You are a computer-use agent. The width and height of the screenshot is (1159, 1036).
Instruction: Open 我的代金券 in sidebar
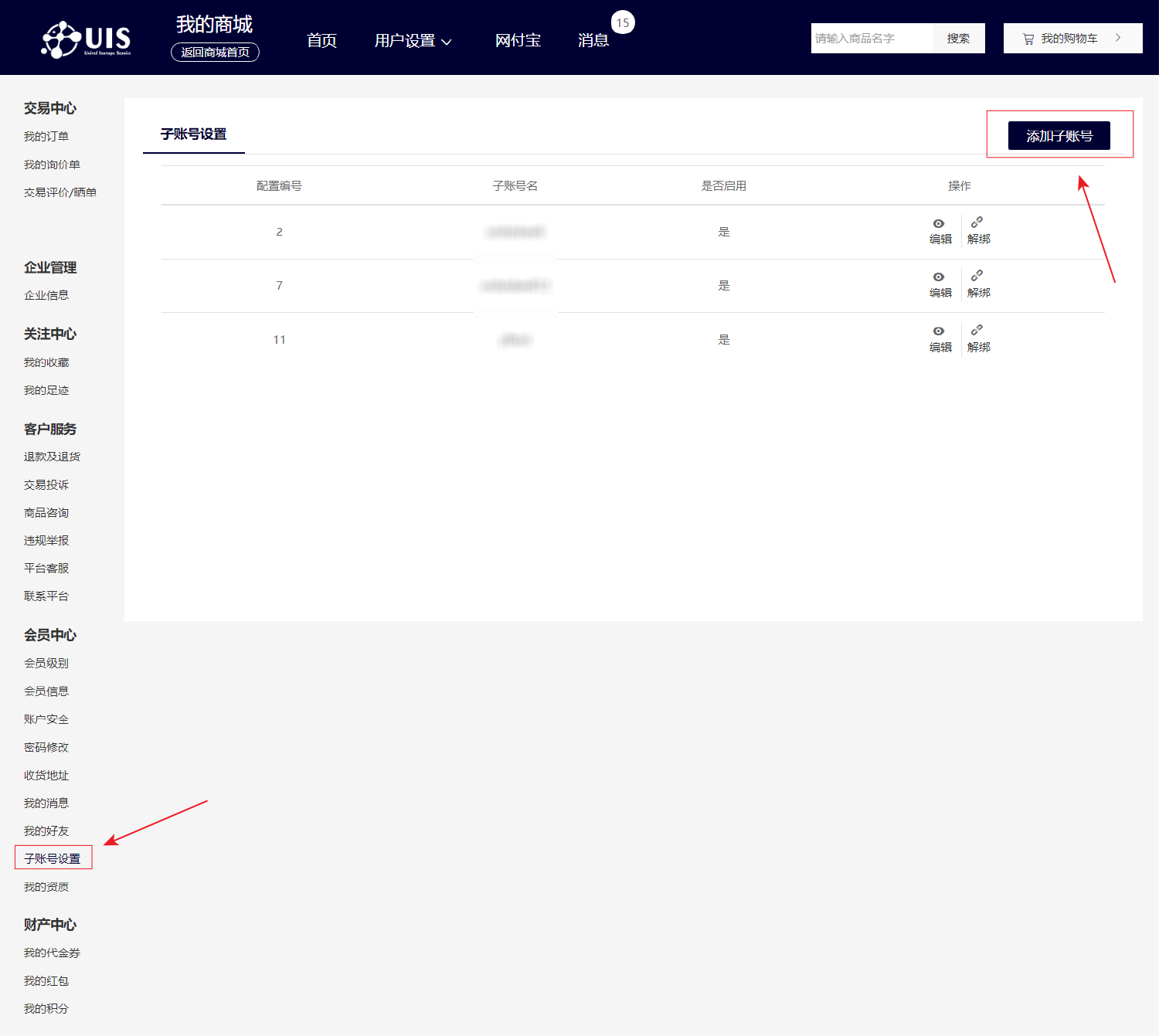(x=52, y=953)
